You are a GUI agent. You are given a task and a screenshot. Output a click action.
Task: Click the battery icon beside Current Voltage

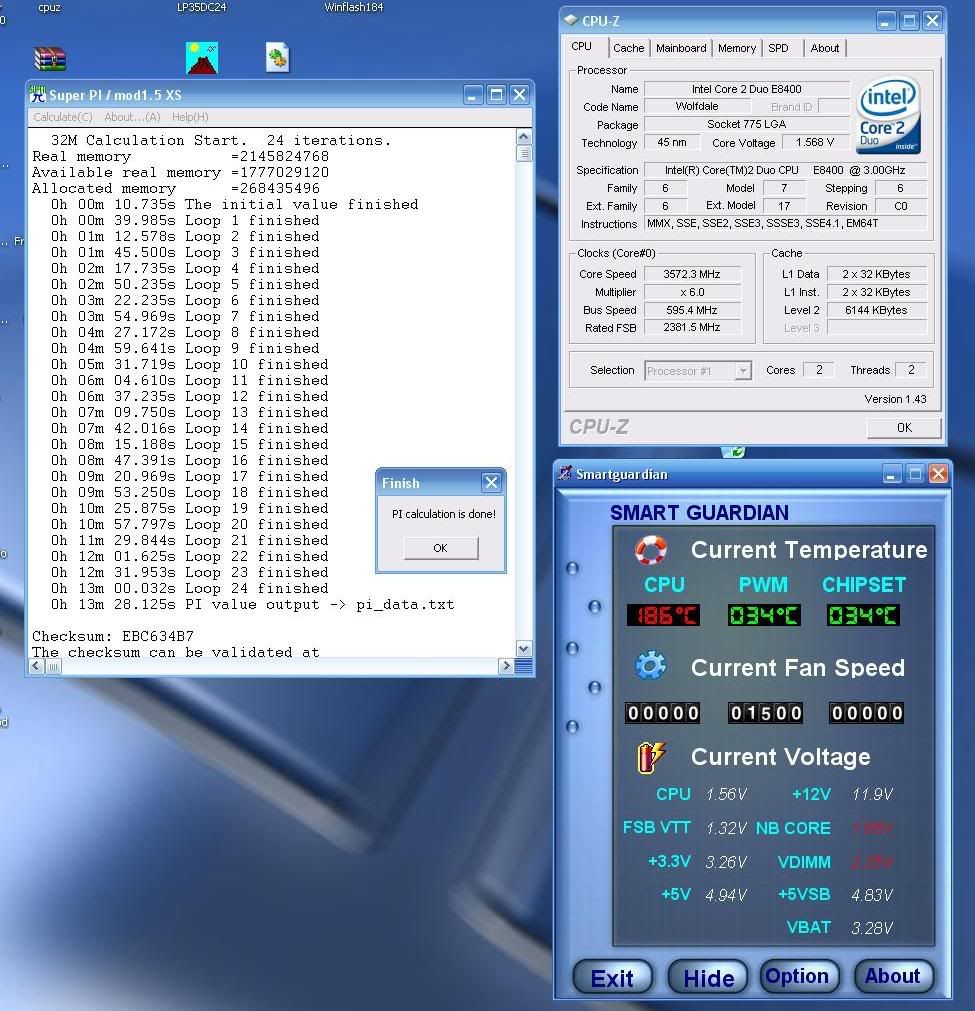[651, 757]
